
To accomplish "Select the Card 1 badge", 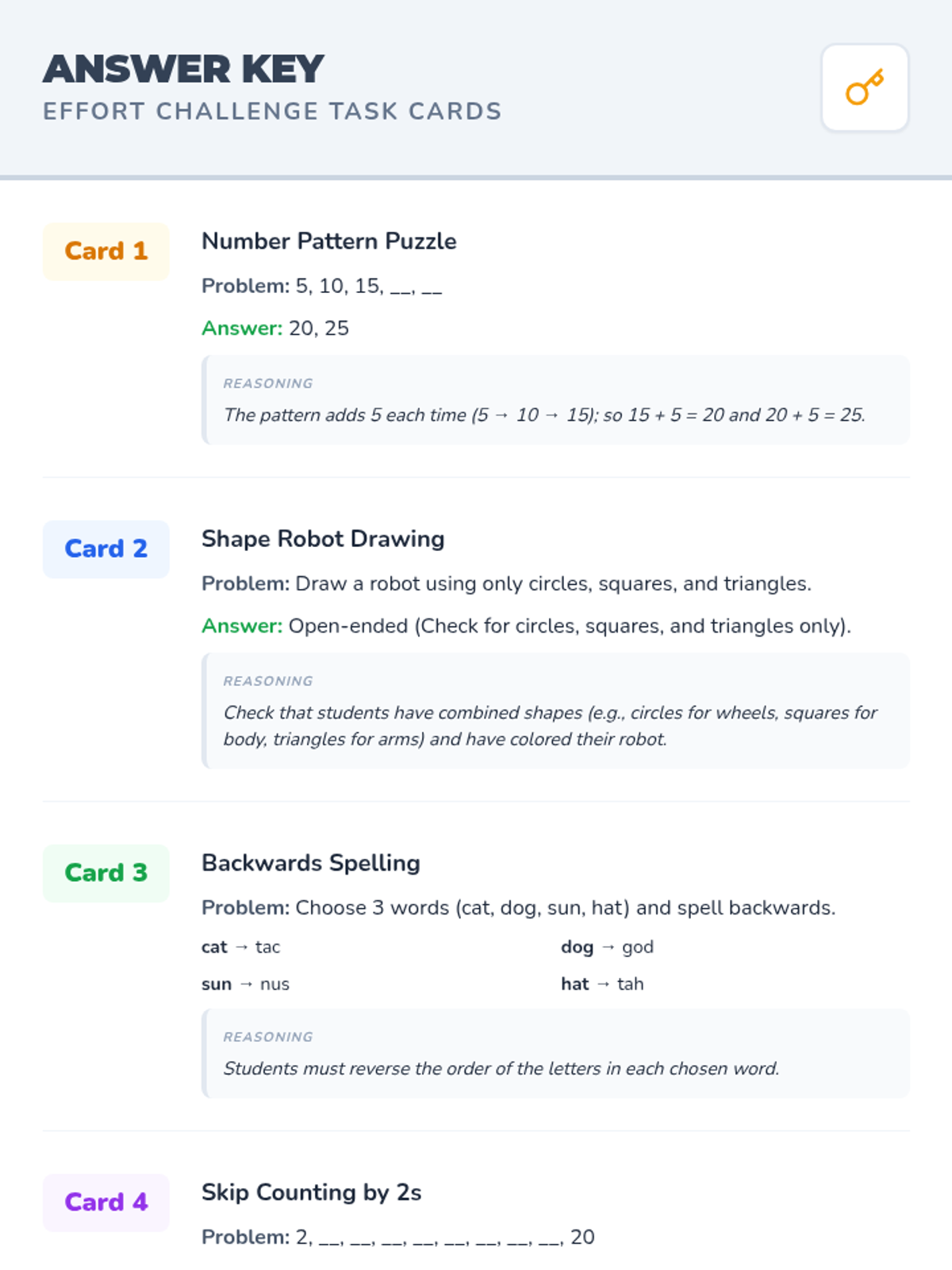I will 106,252.
